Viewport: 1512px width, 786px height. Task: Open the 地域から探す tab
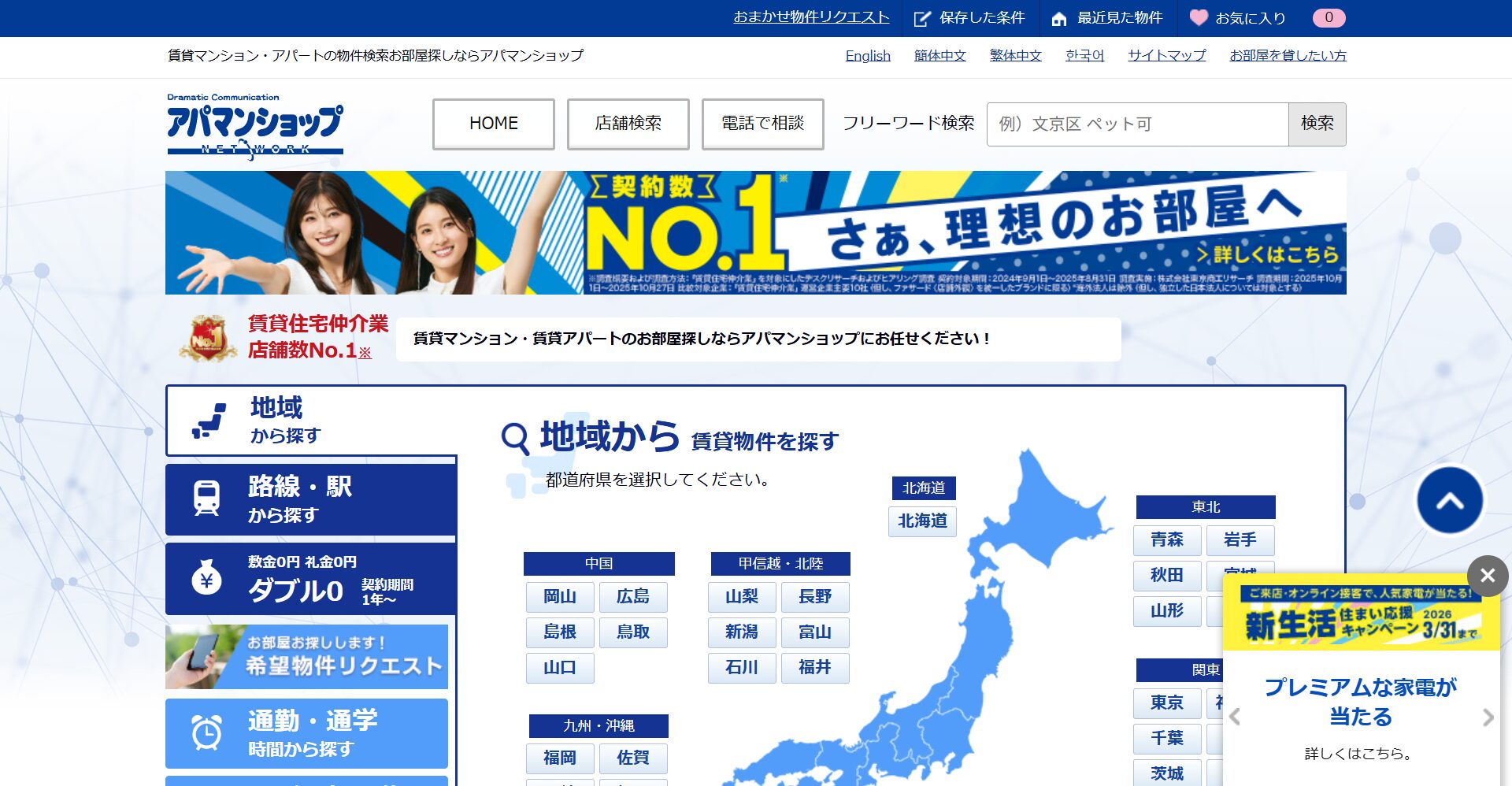click(311, 421)
